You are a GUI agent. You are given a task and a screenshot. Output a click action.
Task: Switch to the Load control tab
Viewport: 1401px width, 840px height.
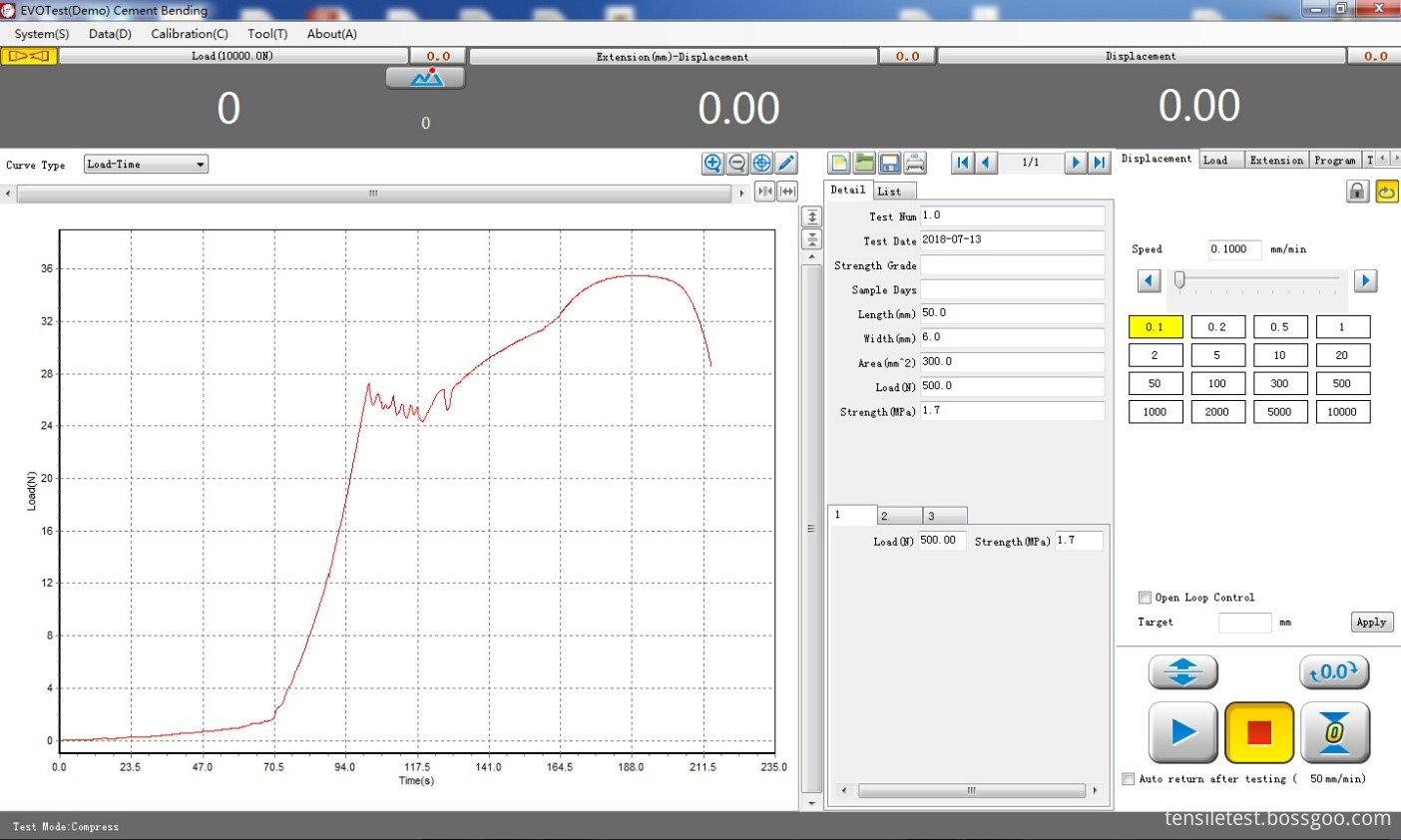(x=1221, y=160)
